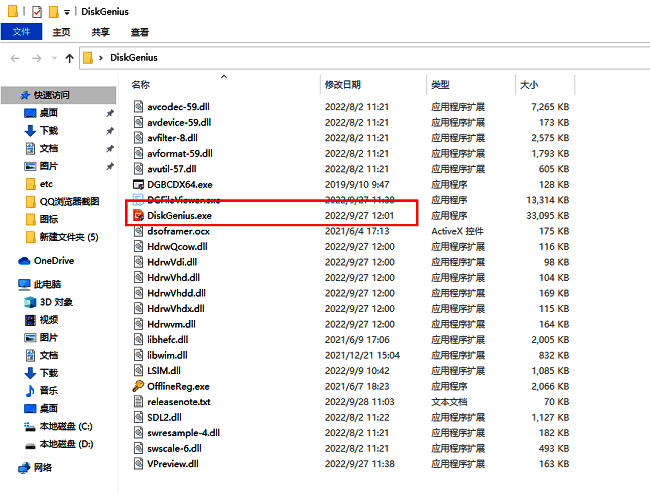650x493 pixels.
Task: Open the recent locations dropdown chevron
Action: (53, 58)
